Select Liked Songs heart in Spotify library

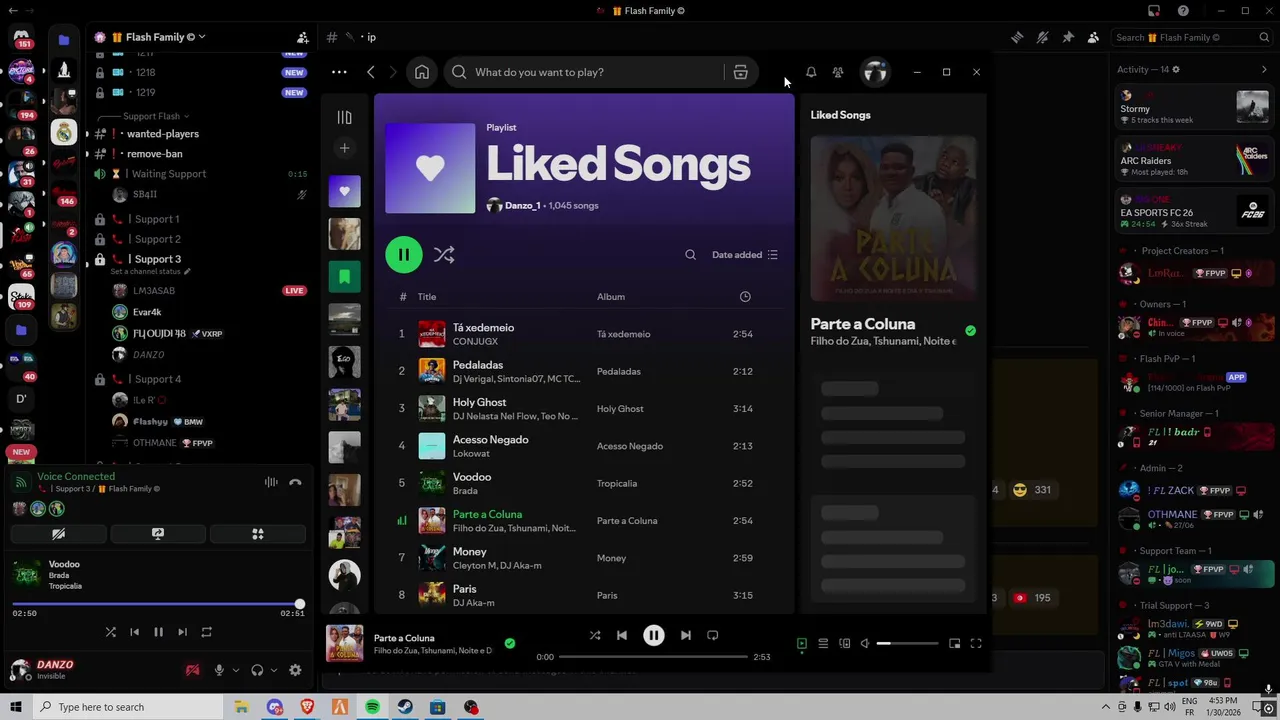344,191
